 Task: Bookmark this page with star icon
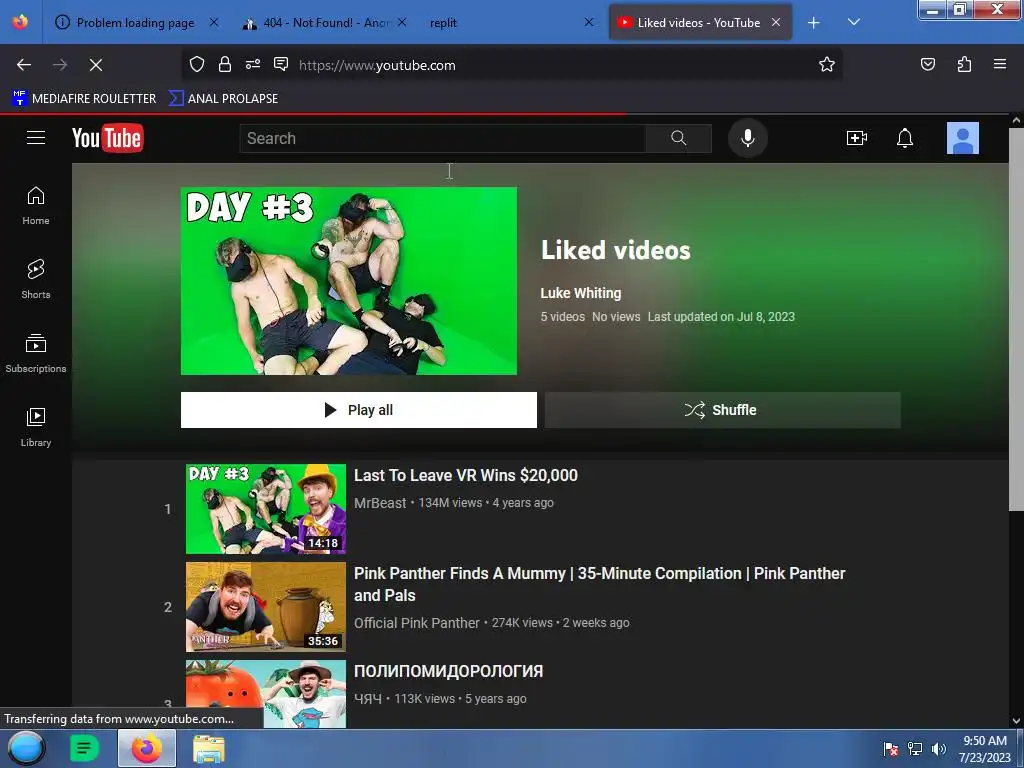(827, 64)
